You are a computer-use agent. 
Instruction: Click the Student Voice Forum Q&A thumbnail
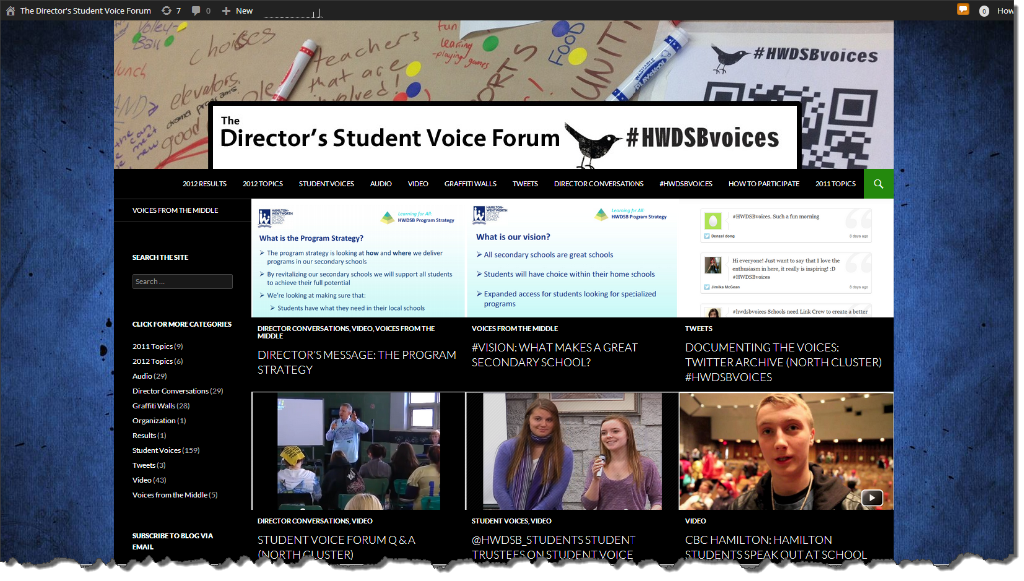coord(357,451)
